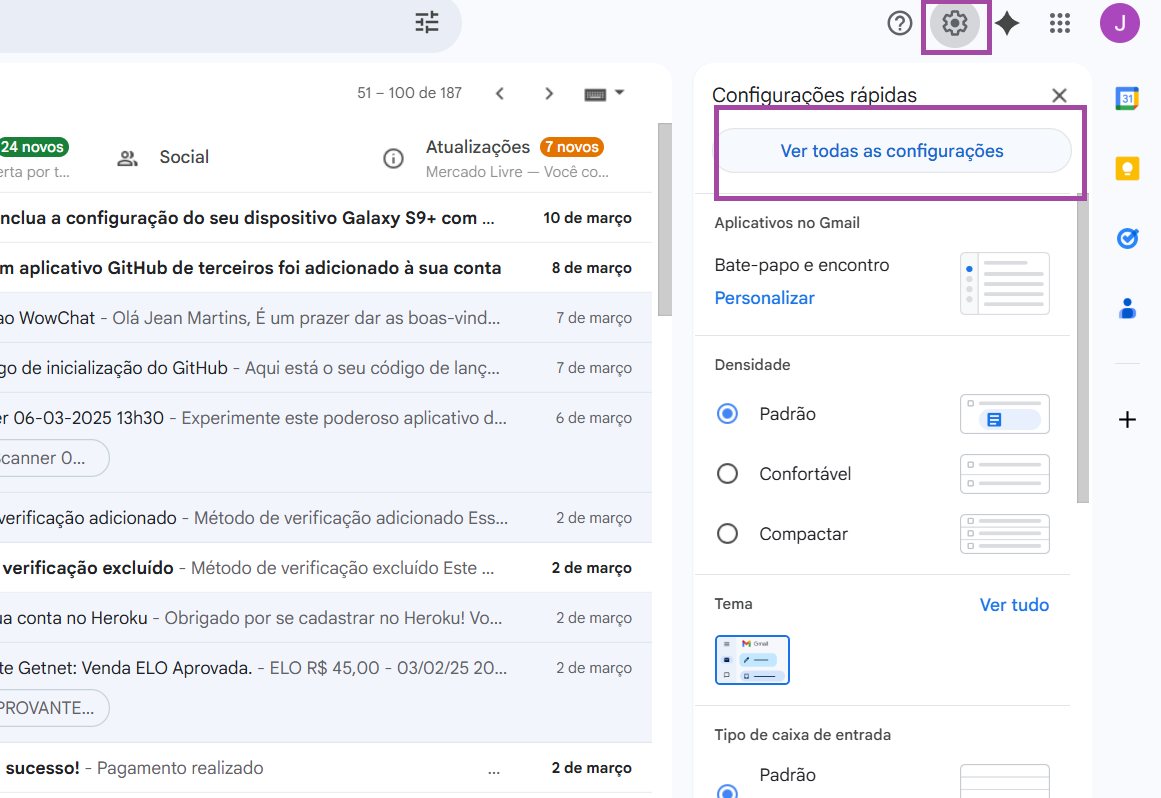1161x798 pixels.
Task: Open the Settings gear icon
Action: [955, 23]
